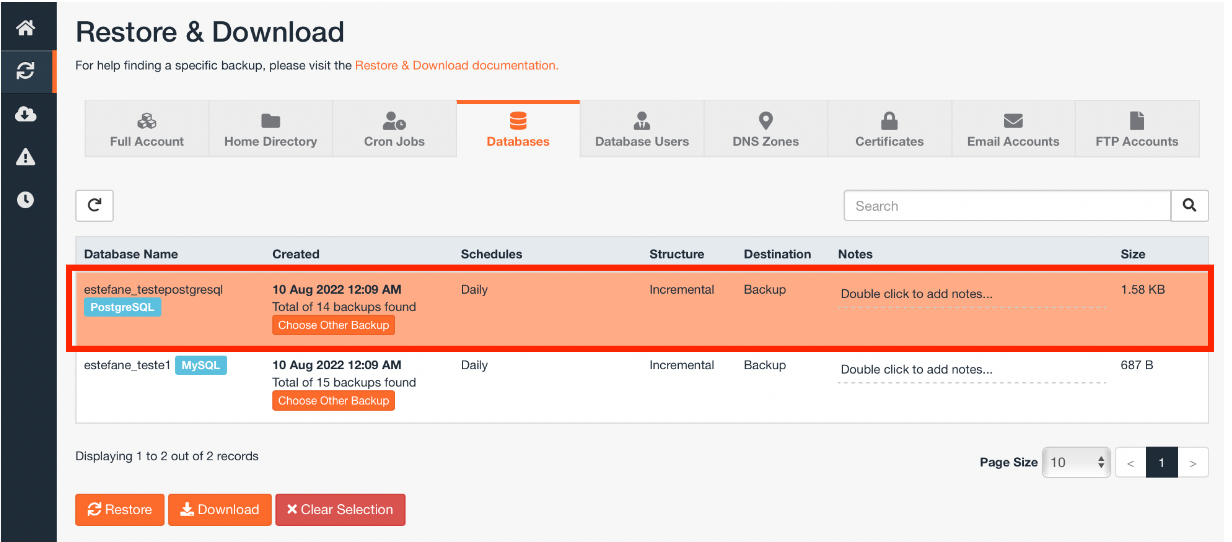Screen dimensions: 1232x542
Task: Sort by Schedules column header
Action: (x=492, y=254)
